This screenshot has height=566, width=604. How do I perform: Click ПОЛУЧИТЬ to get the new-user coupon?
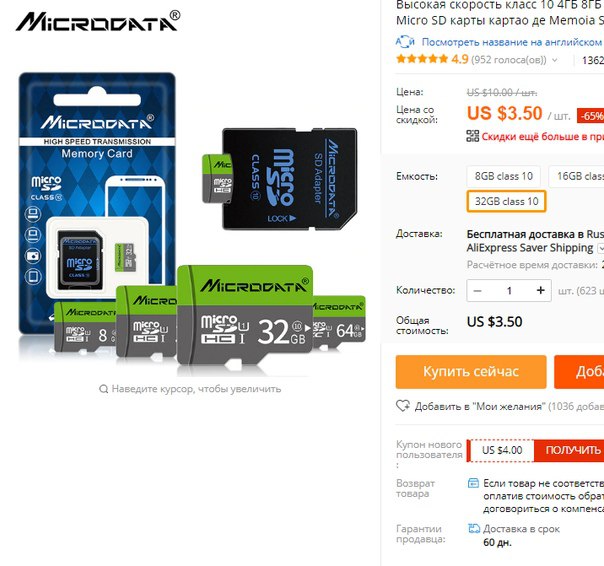coord(571,450)
